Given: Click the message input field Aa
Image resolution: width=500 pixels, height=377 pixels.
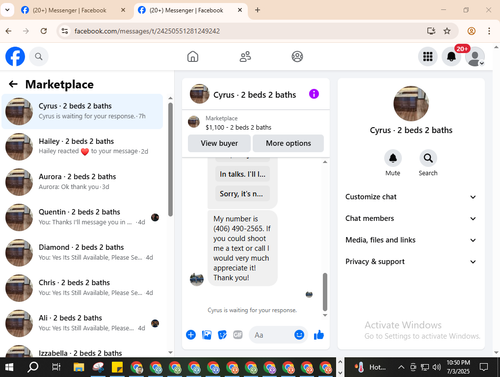Looking at the screenshot, I should (x=272, y=335).
